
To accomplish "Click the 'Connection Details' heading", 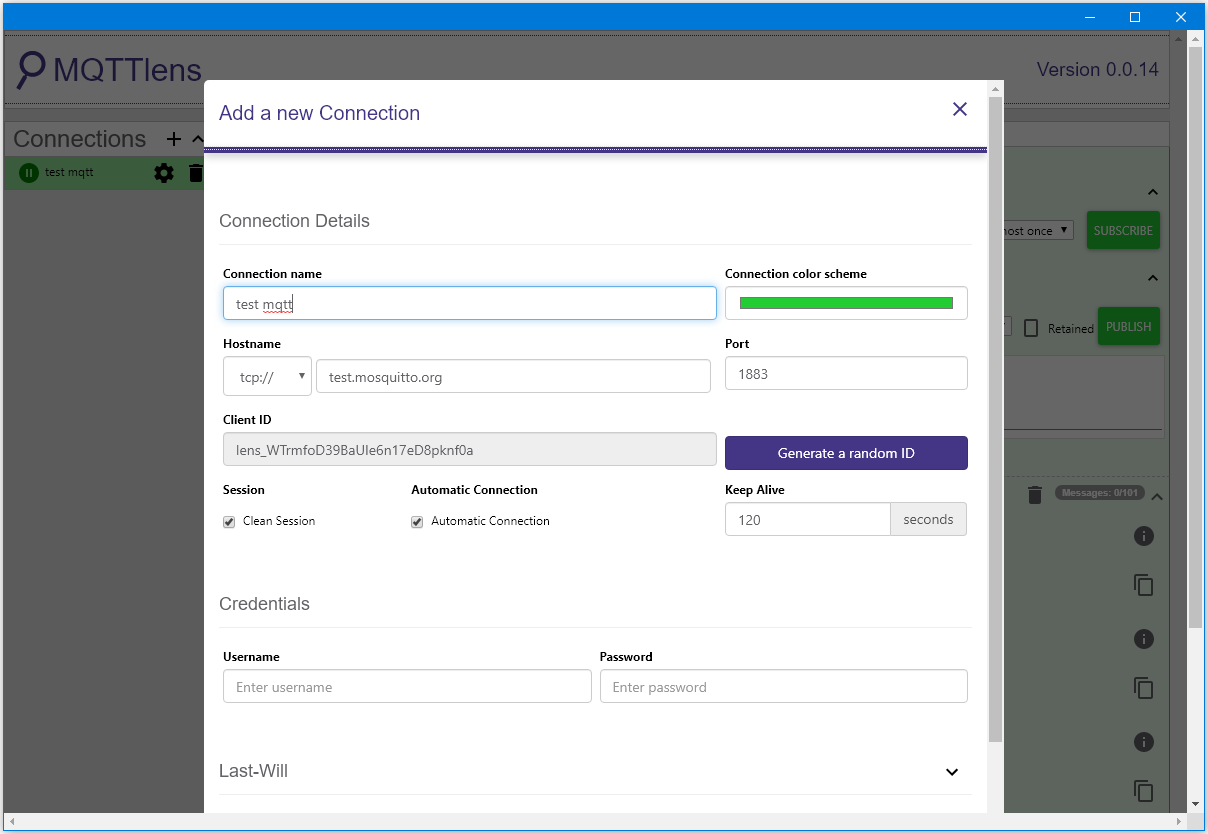I will coord(294,221).
